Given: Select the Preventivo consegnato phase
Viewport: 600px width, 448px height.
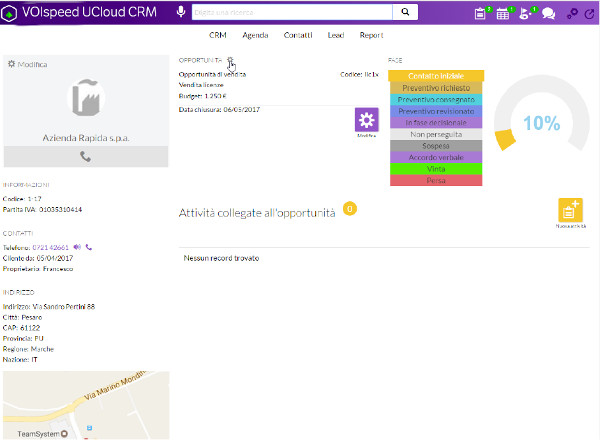Looking at the screenshot, I should point(436,99).
